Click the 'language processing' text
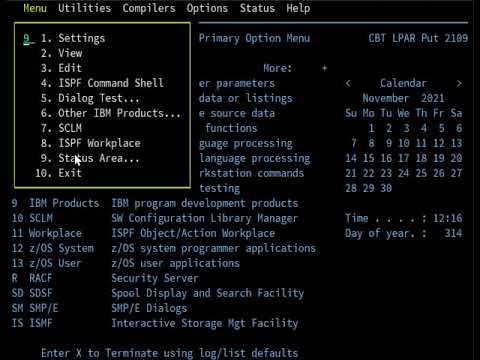The height and width of the screenshot is (360, 480). (255, 158)
